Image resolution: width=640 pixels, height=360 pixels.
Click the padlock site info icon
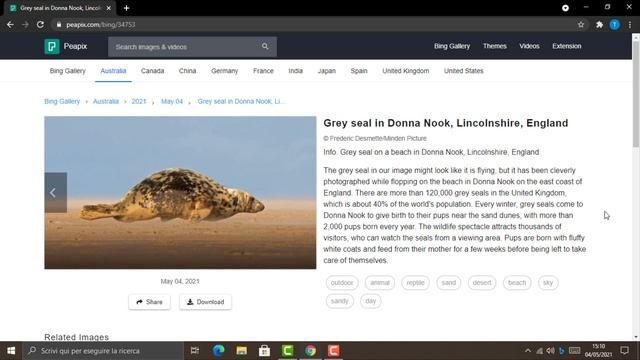tap(59, 24)
